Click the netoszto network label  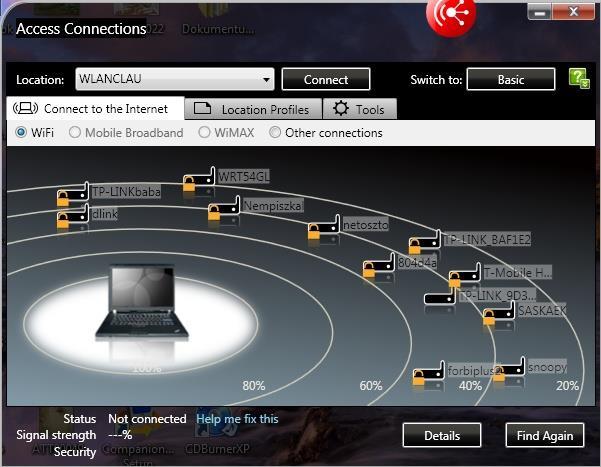pyautogui.click(x=366, y=225)
